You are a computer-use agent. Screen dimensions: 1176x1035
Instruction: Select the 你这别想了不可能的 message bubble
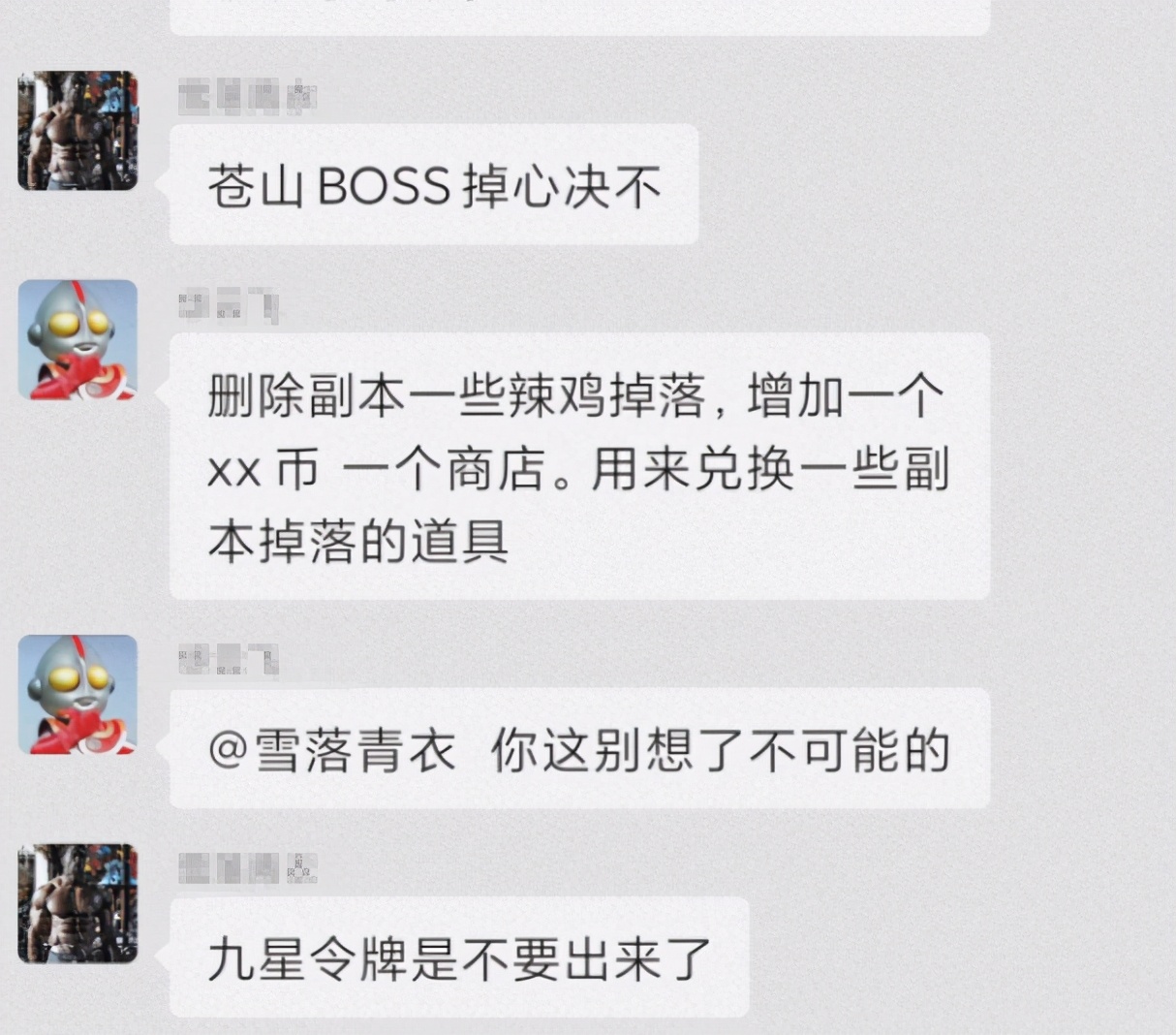click(579, 748)
